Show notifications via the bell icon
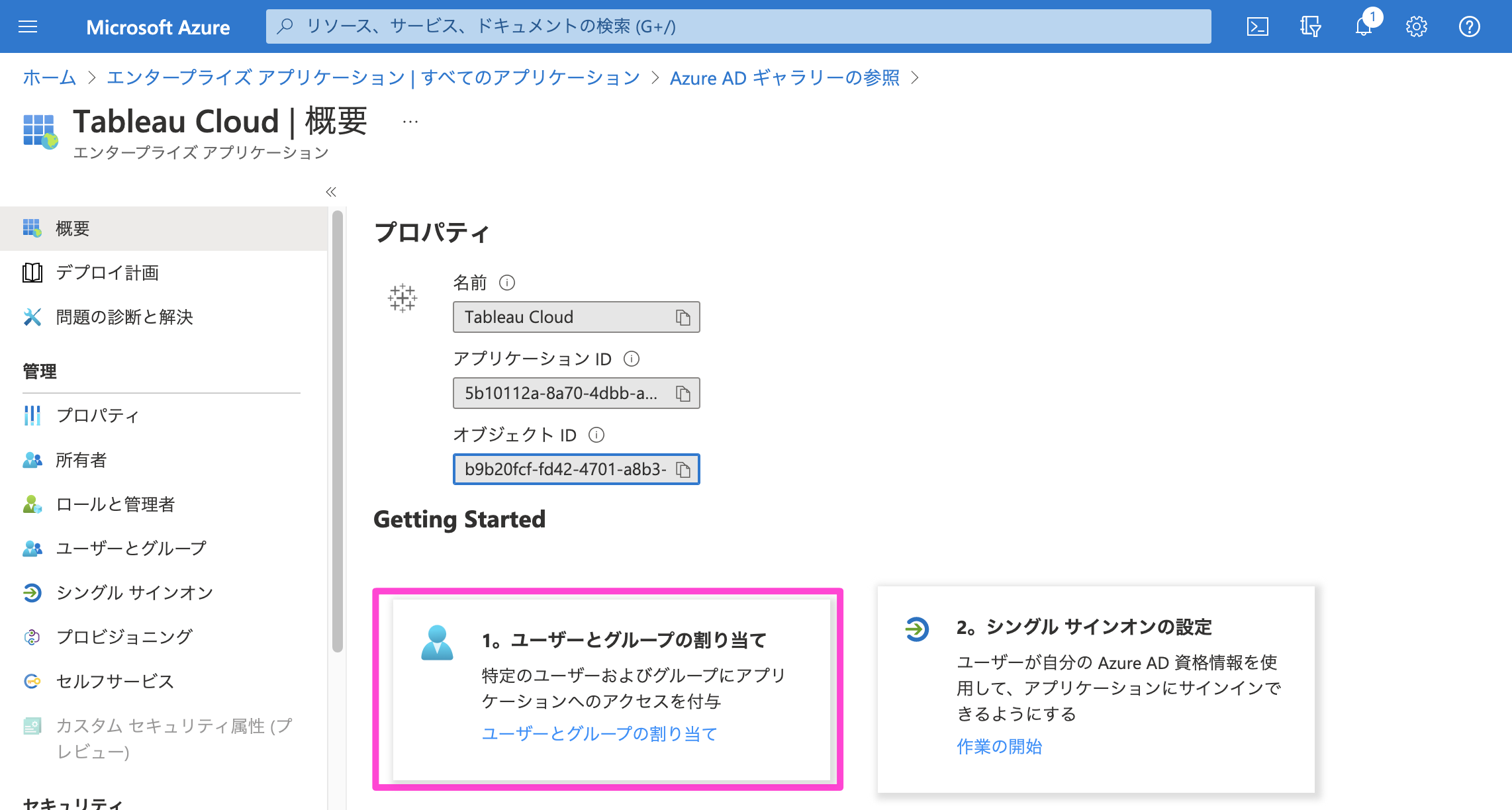 point(1363,26)
